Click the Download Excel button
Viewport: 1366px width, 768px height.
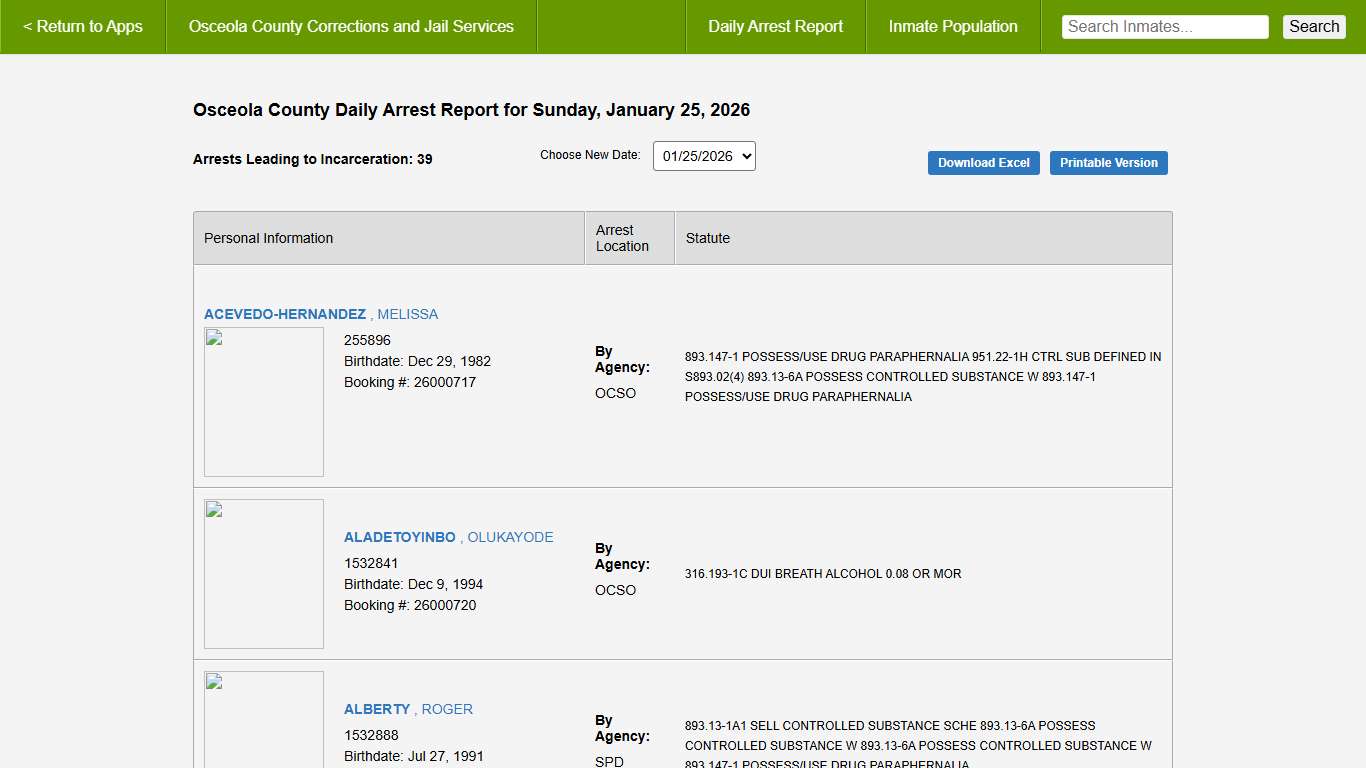[x=983, y=163]
